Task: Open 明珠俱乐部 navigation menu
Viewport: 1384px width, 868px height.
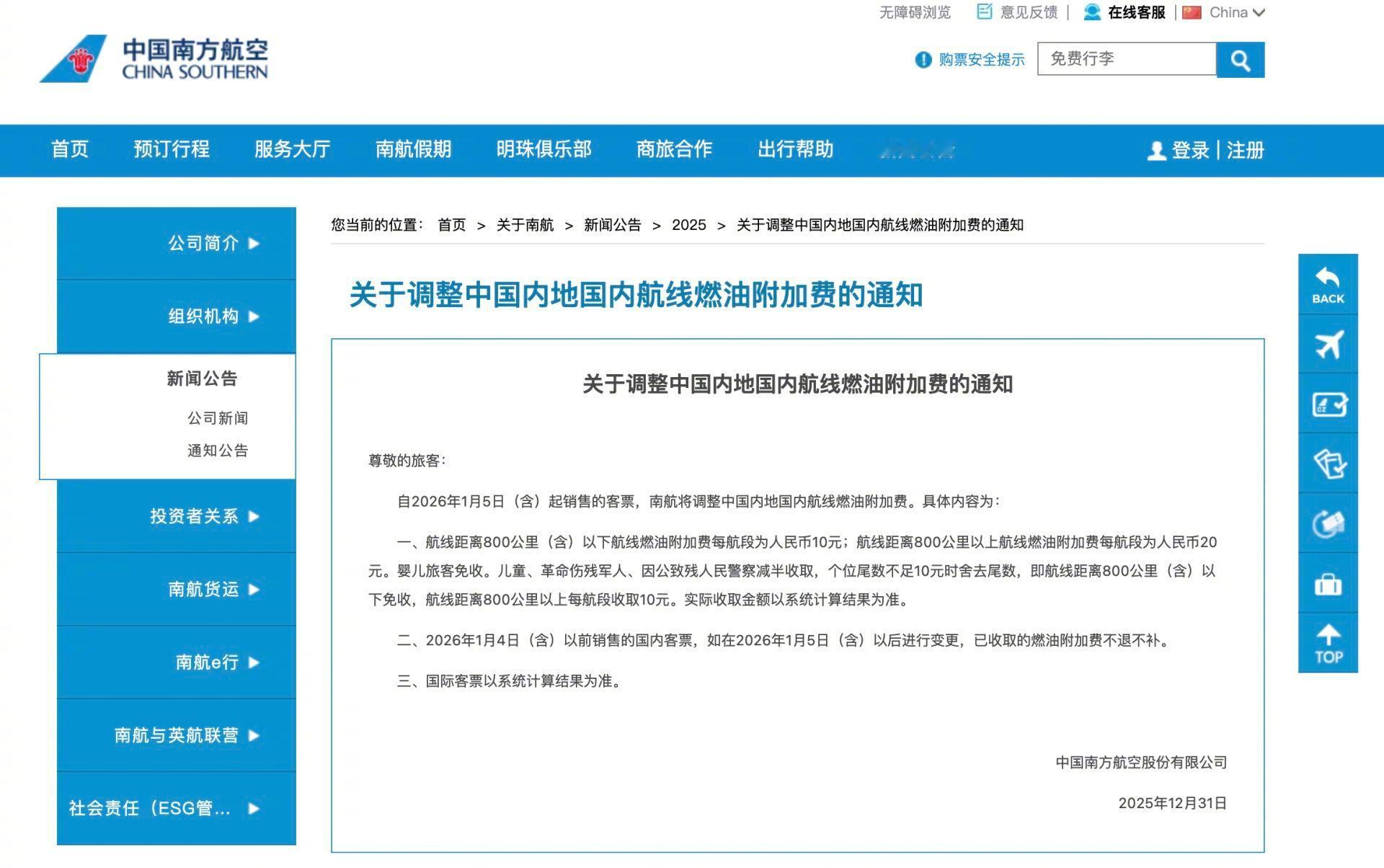Action: pos(544,150)
